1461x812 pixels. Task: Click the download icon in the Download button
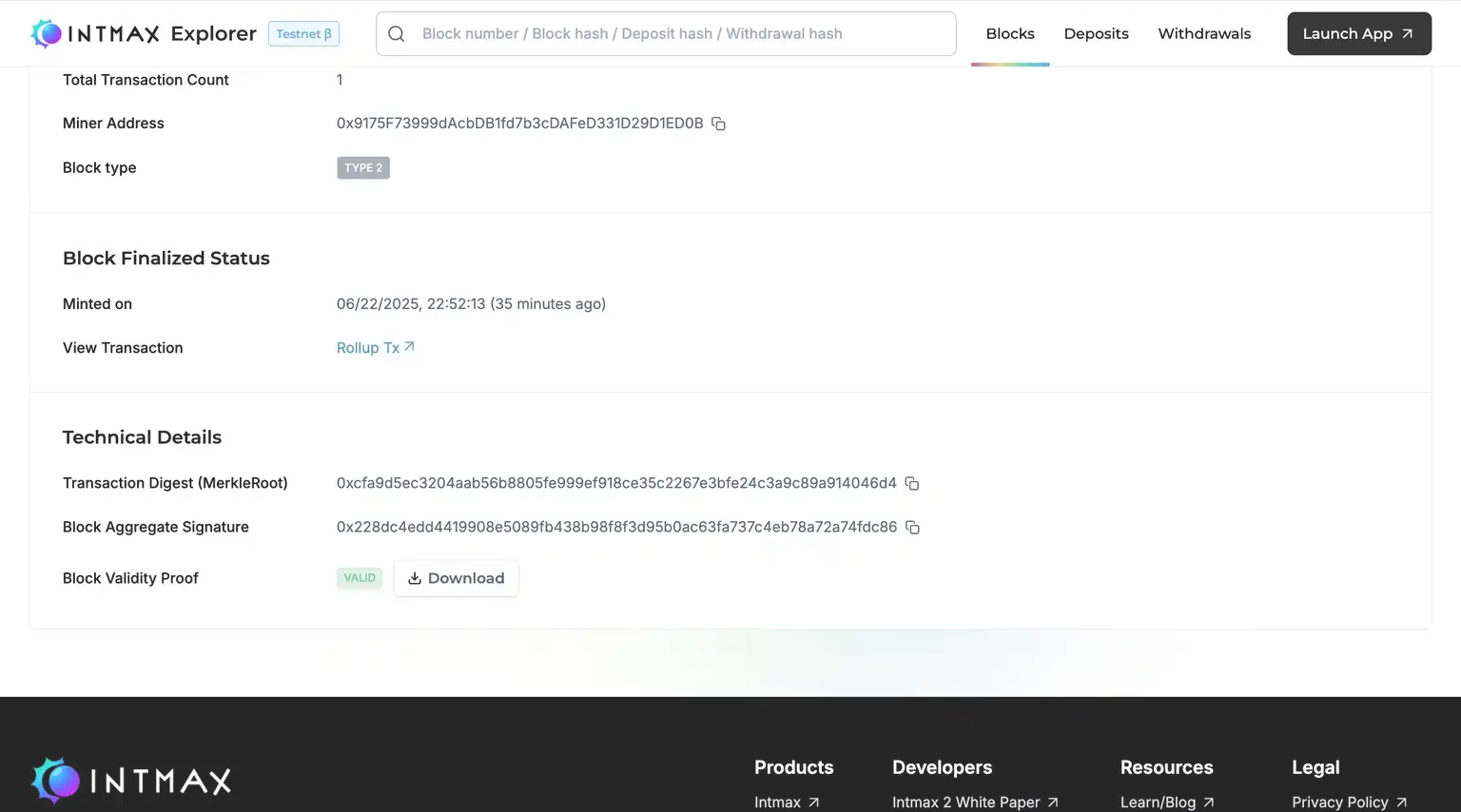(415, 578)
